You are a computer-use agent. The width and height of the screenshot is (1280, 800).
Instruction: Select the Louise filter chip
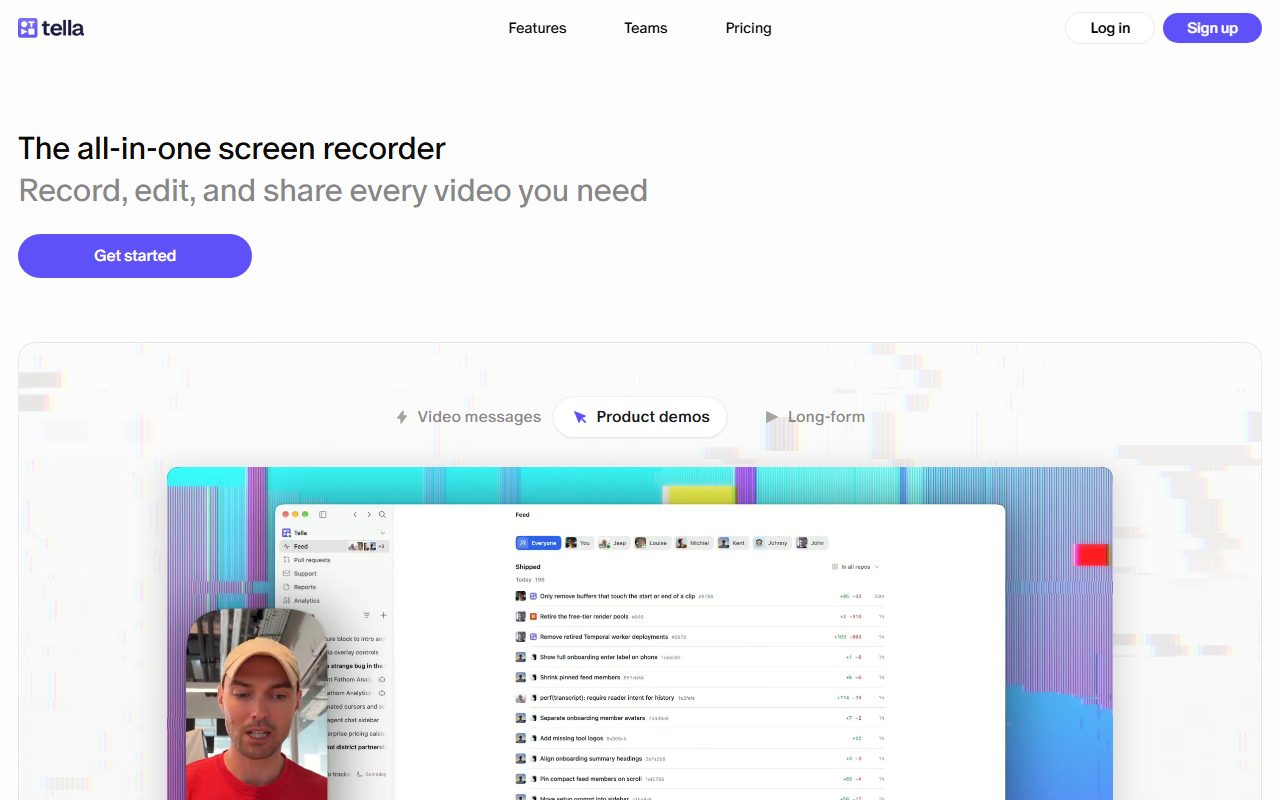[652, 543]
